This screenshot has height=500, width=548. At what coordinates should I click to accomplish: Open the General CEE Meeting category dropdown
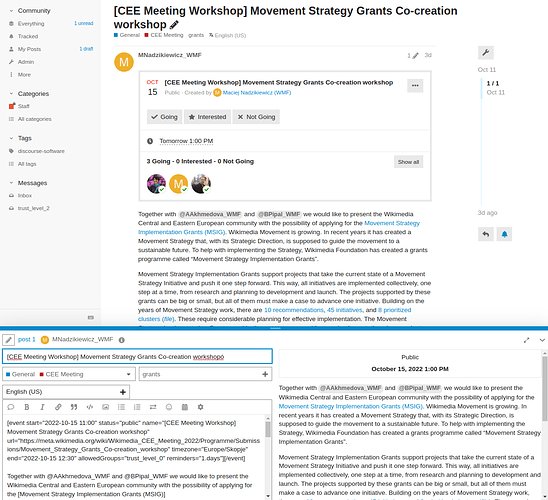point(69,374)
